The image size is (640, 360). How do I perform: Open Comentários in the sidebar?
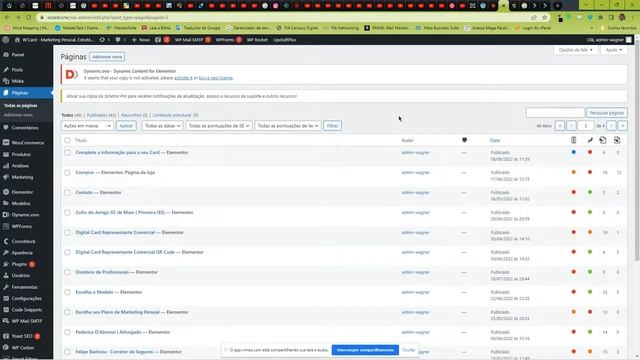tap(24, 128)
